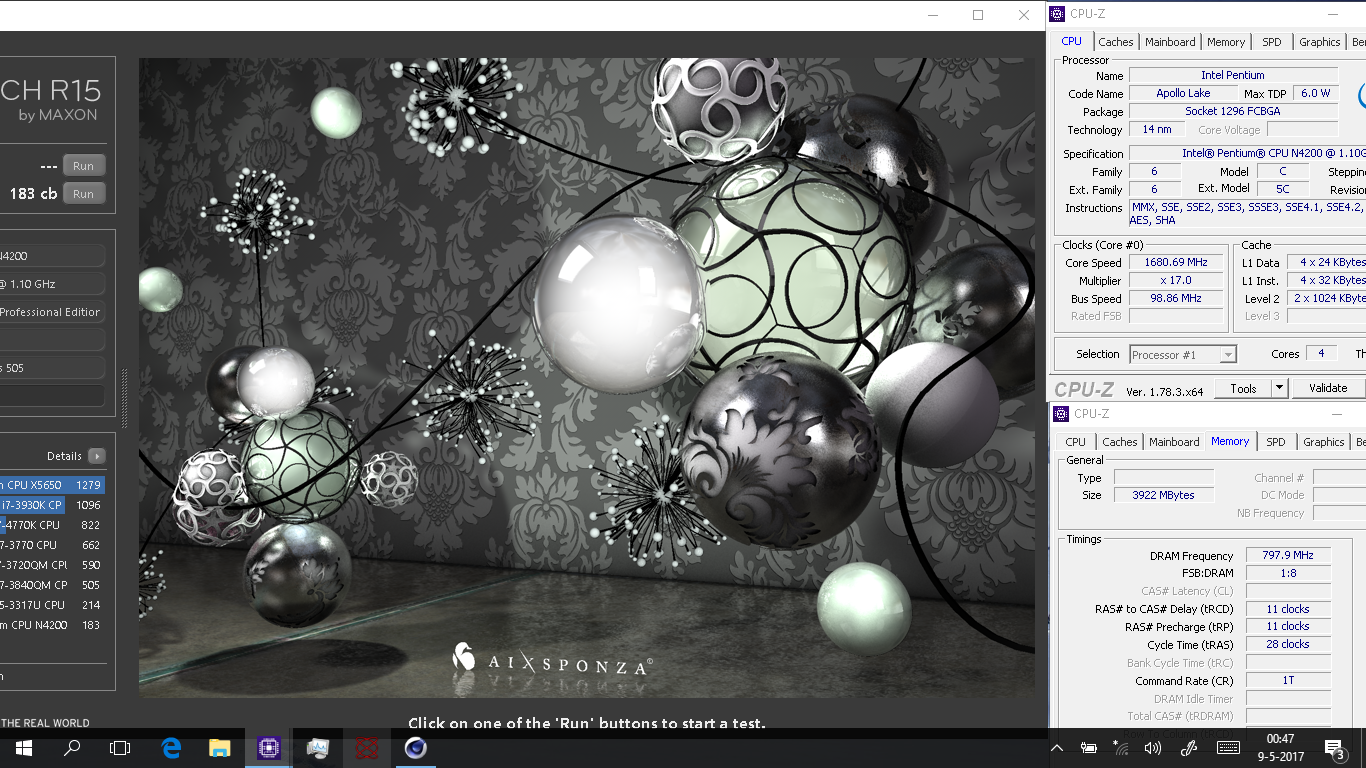This screenshot has width=1366, height=768.
Task: Select the 3840QM 505 ranking row
Action: point(52,585)
